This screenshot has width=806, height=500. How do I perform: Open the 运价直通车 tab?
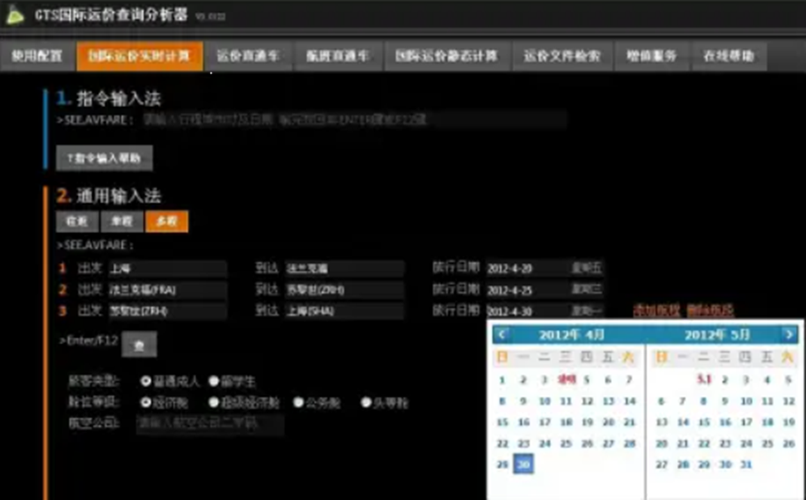[248, 55]
